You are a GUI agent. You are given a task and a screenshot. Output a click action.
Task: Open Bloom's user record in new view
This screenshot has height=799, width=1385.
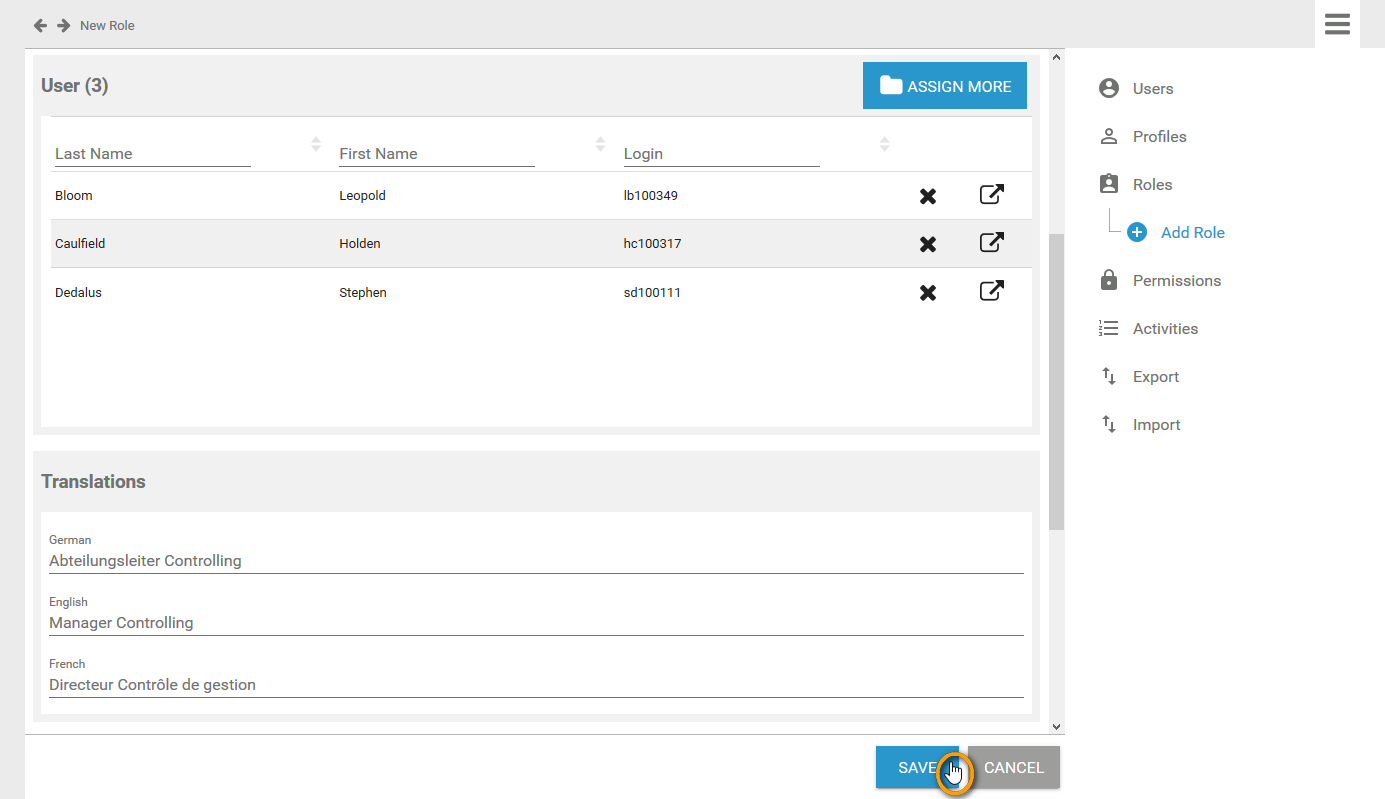click(991, 195)
